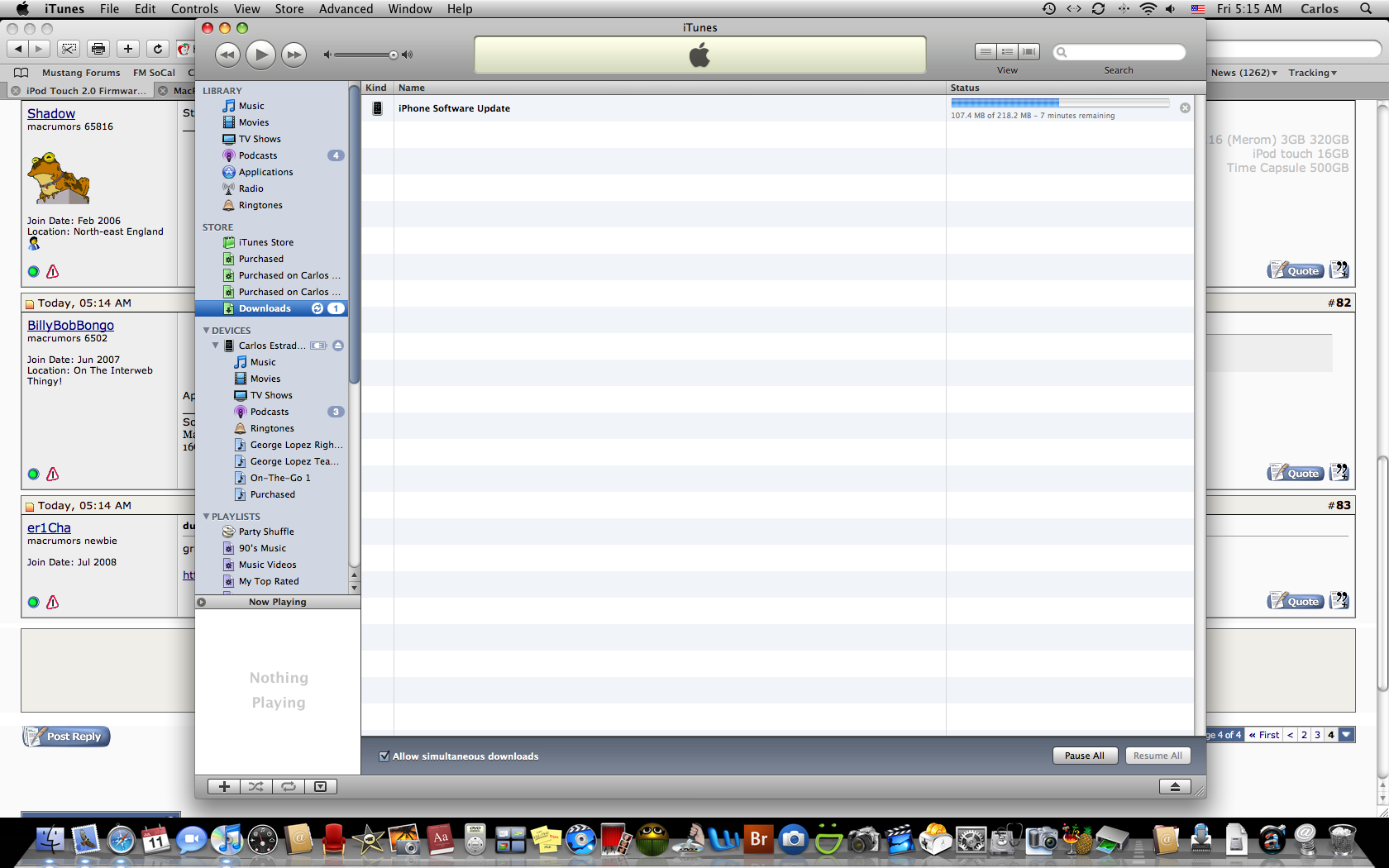This screenshot has height=868, width=1389.
Task: Switch to grouped album view
Action: pyautogui.click(x=1007, y=51)
